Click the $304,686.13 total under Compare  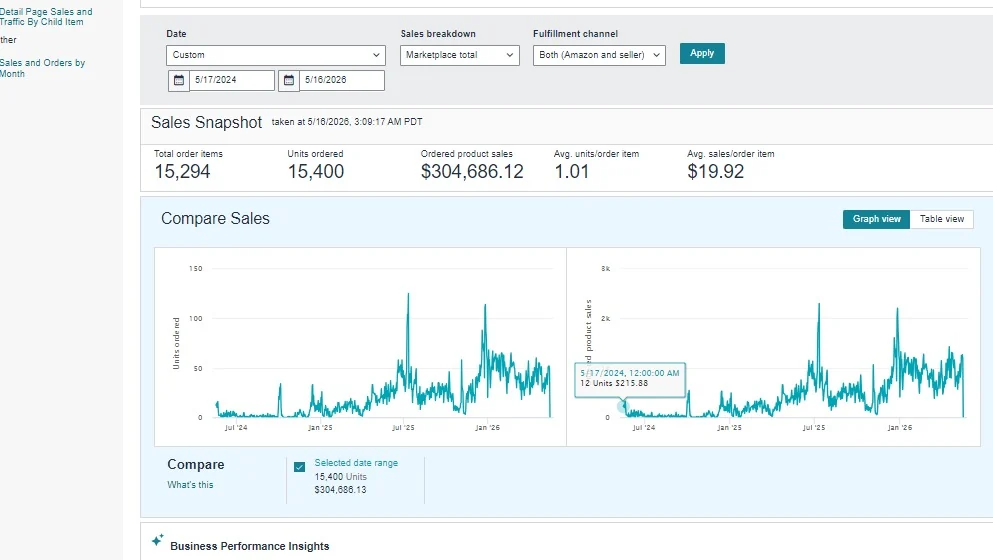340,490
